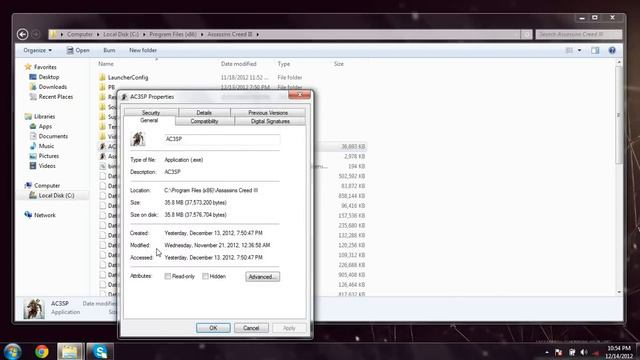Close the AC3SP Properties dialog
Screen dimensions: 640x360
pyautogui.click(x=300, y=95)
